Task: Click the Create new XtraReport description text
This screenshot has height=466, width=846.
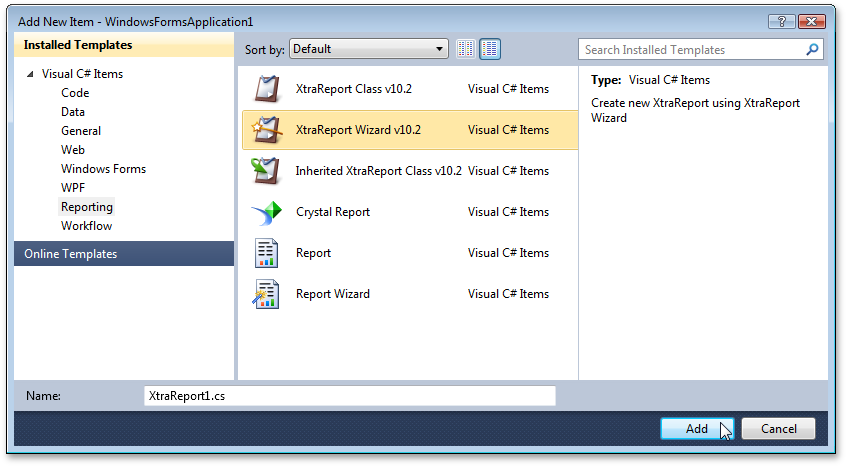Action: pyautogui.click(x=695, y=110)
